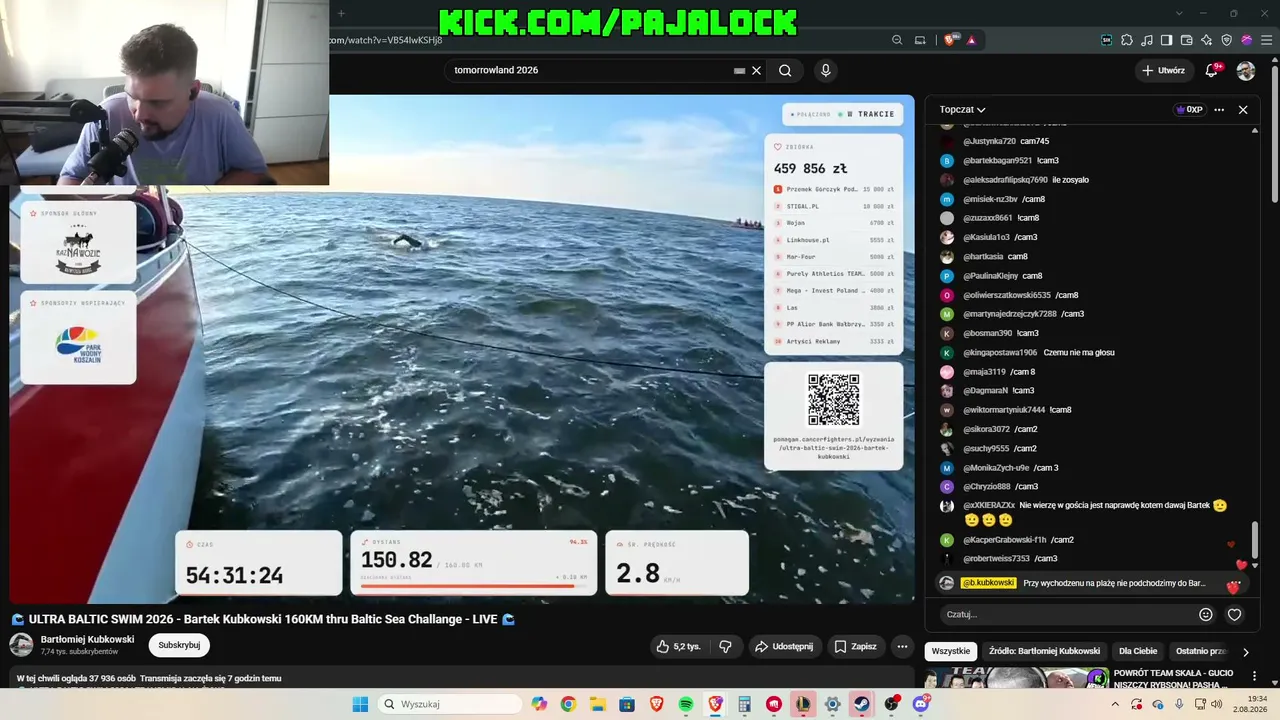Image resolution: width=1280 pixels, height=720 pixels.
Task: Open the browser hamburger main menu
Action: click(1267, 40)
